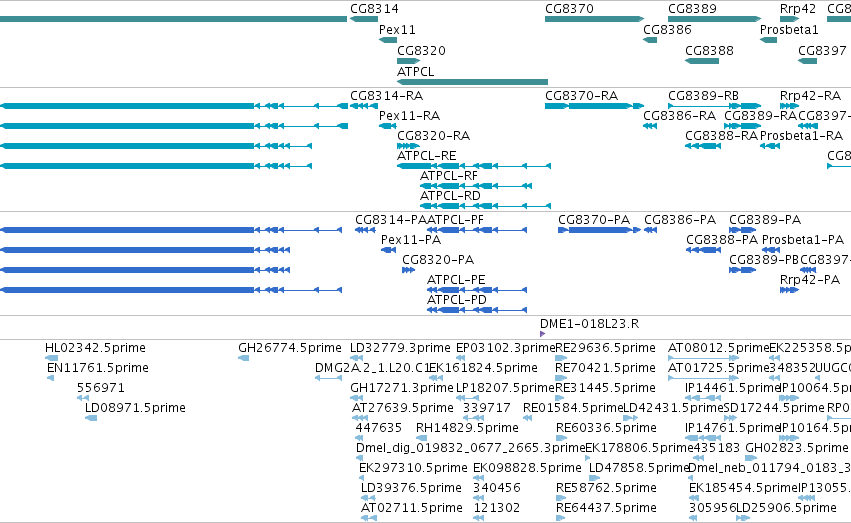Select protein ATPCL-PD
The width and height of the screenshot is (851, 523).
(x=456, y=301)
